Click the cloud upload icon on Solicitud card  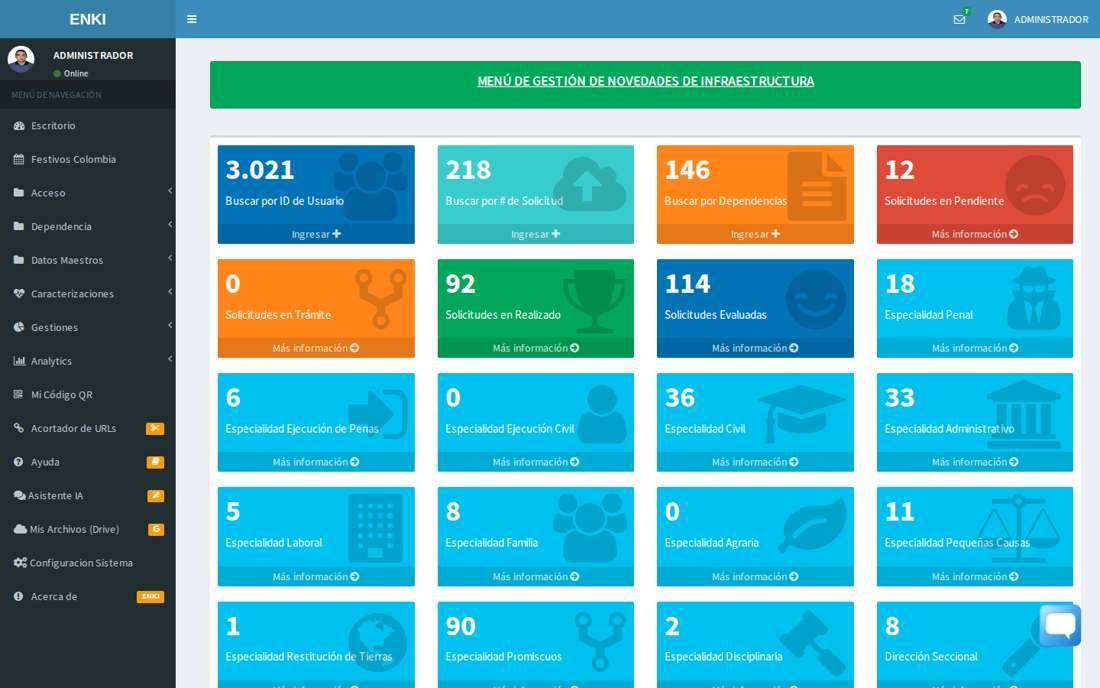(589, 184)
